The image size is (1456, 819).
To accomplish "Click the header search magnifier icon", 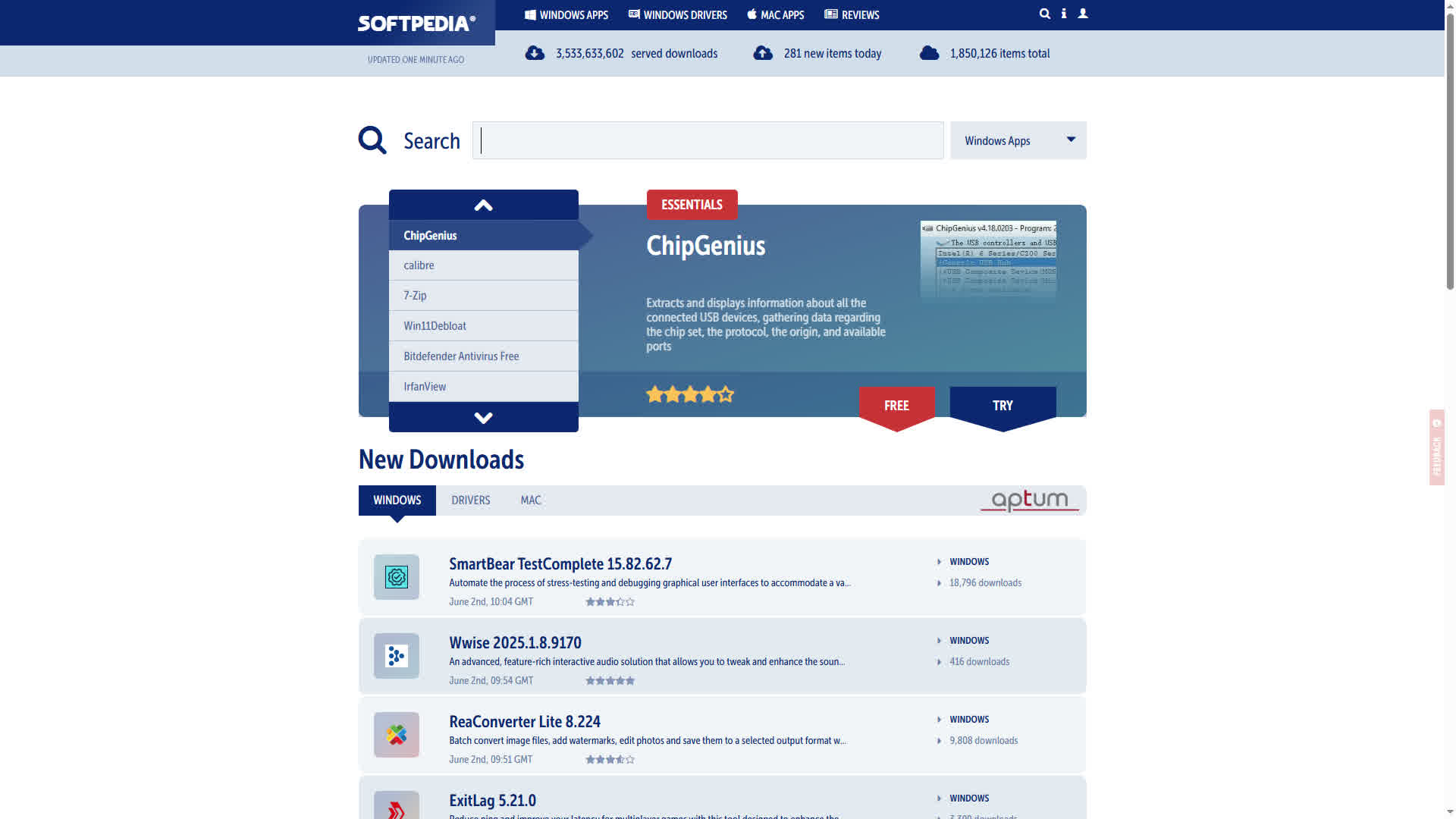I will pos(1045,14).
